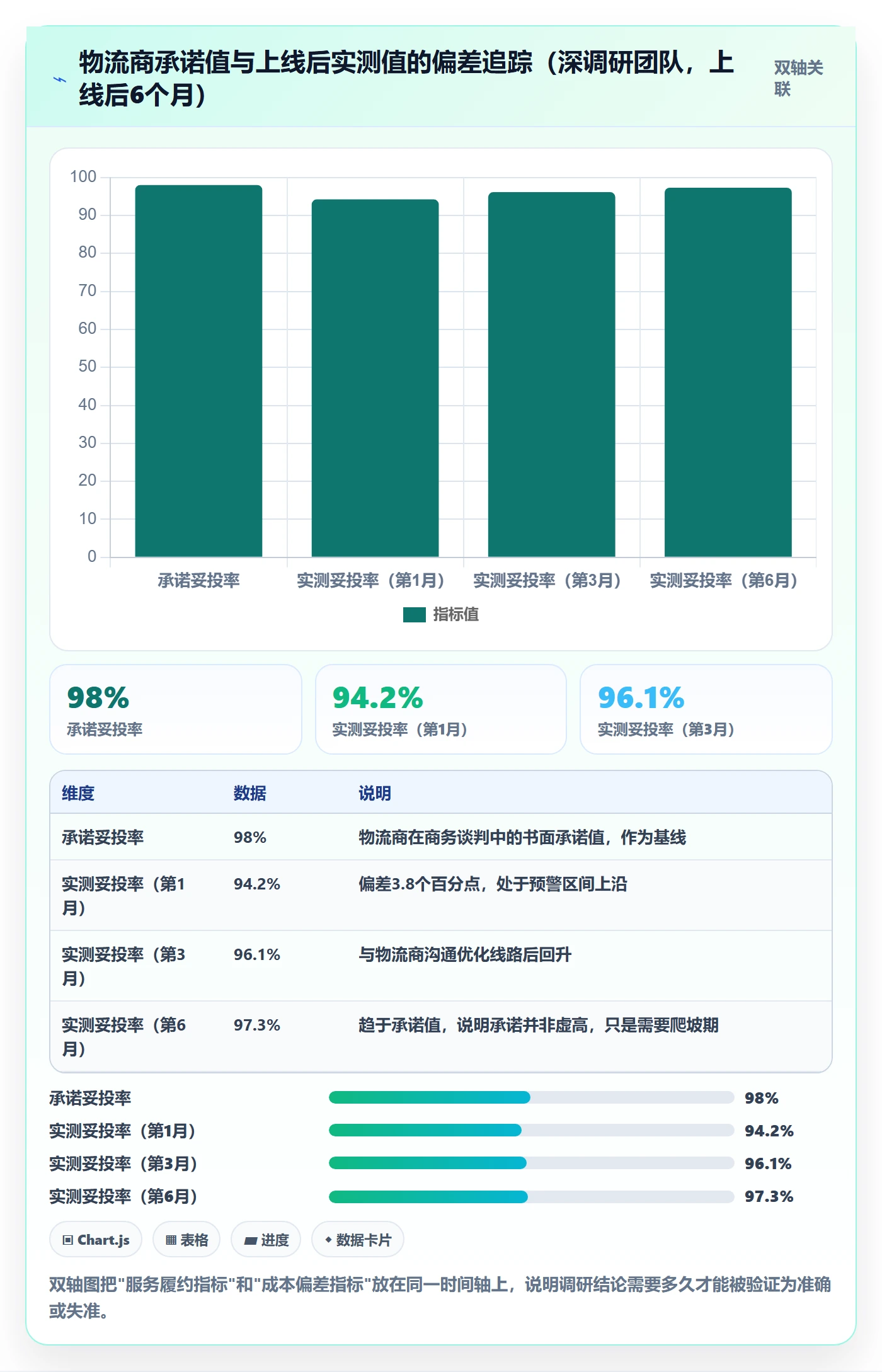Toggle the 指标值 legend color swatch
The width and height of the screenshot is (882, 1372).
pyautogui.click(x=414, y=615)
